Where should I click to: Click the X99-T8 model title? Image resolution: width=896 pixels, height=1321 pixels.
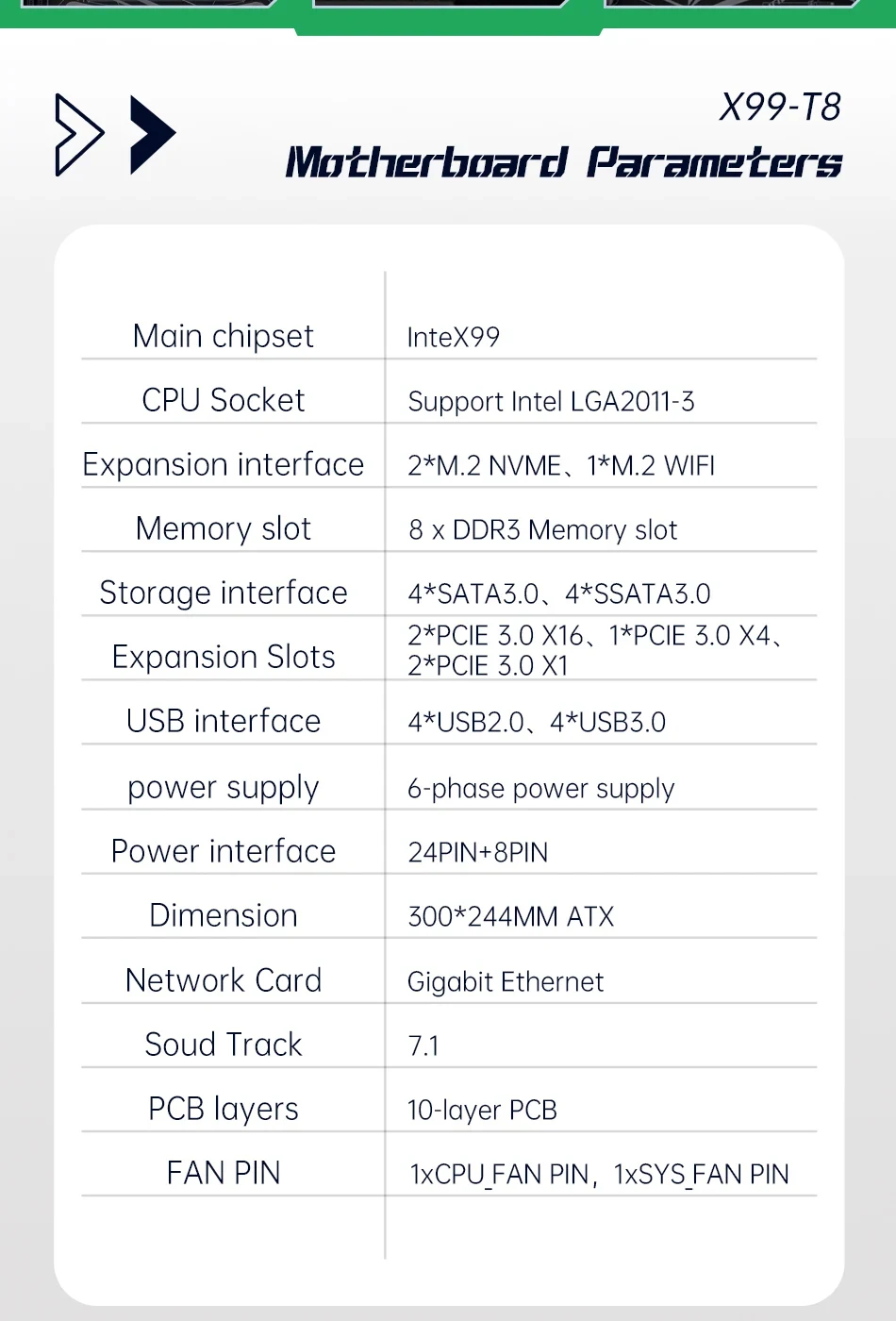tap(780, 108)
